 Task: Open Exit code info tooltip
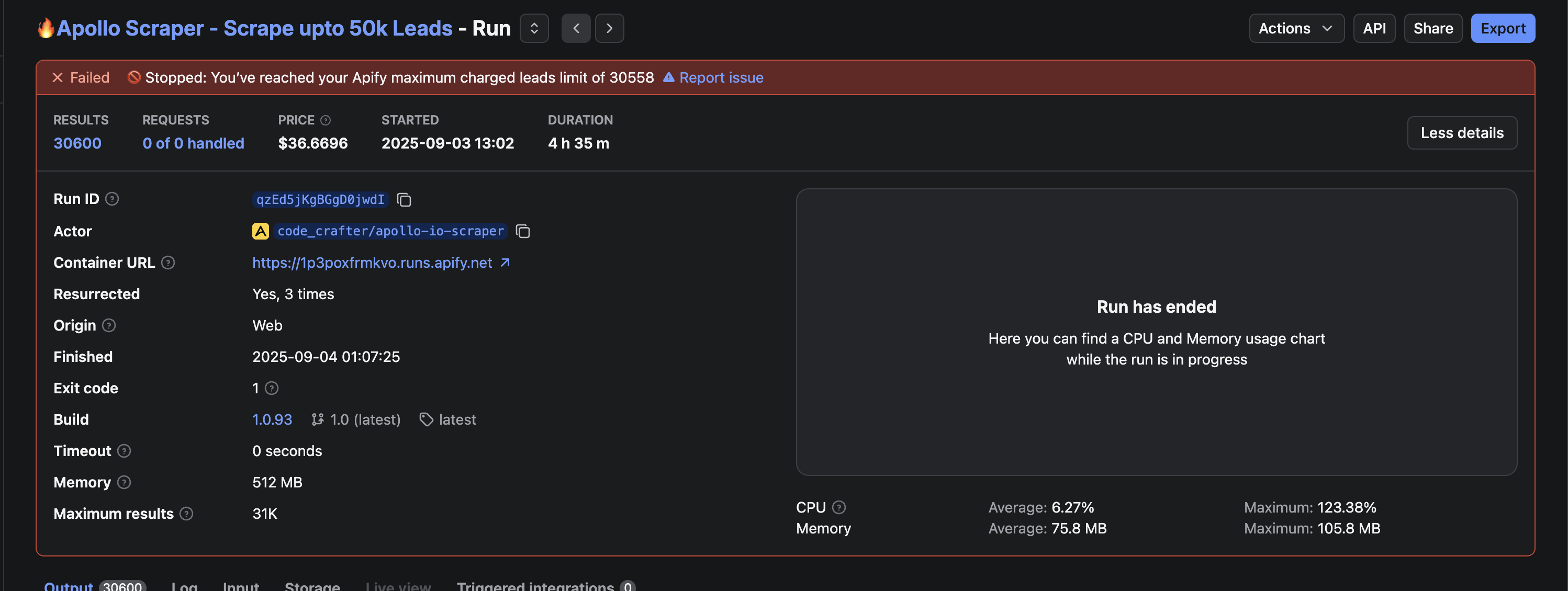(x=272, y=388)
